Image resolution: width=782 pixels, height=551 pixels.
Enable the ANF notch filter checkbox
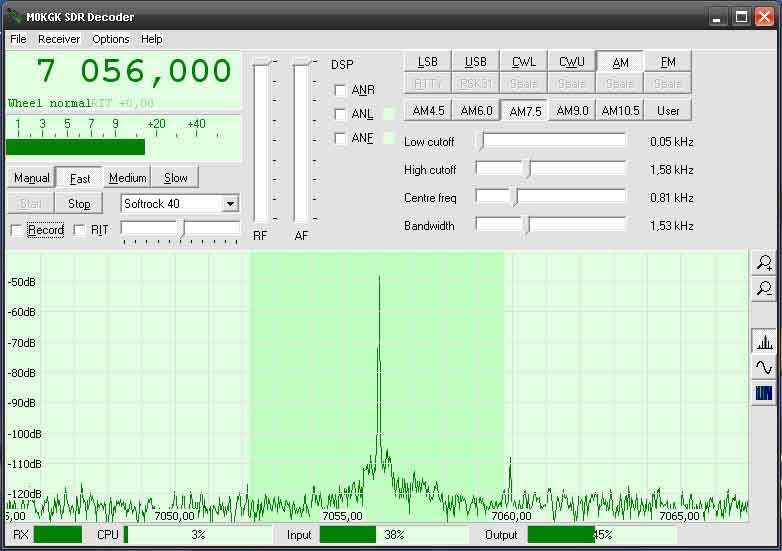coord(340,138)
